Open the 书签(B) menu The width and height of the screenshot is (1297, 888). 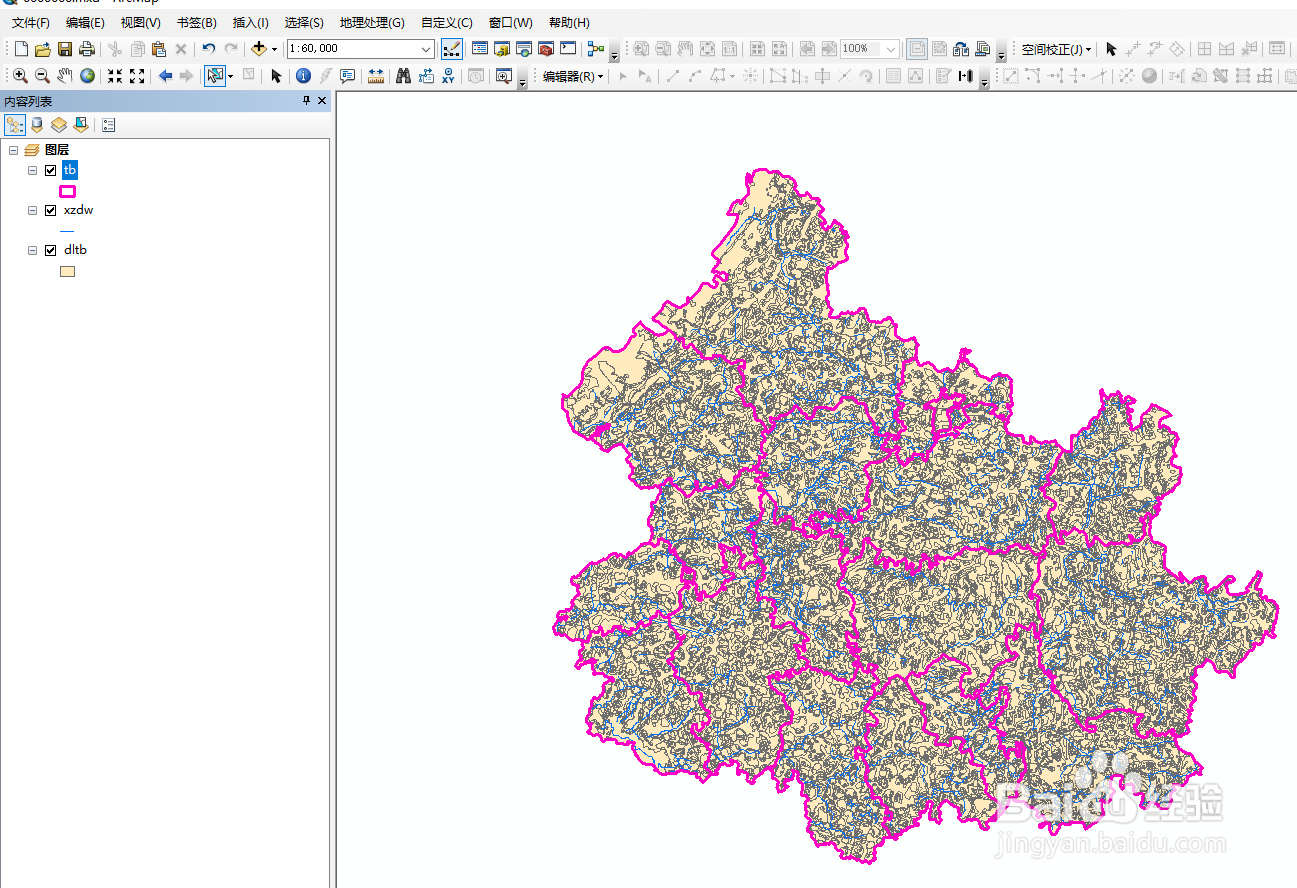click(x=196, y=22)
